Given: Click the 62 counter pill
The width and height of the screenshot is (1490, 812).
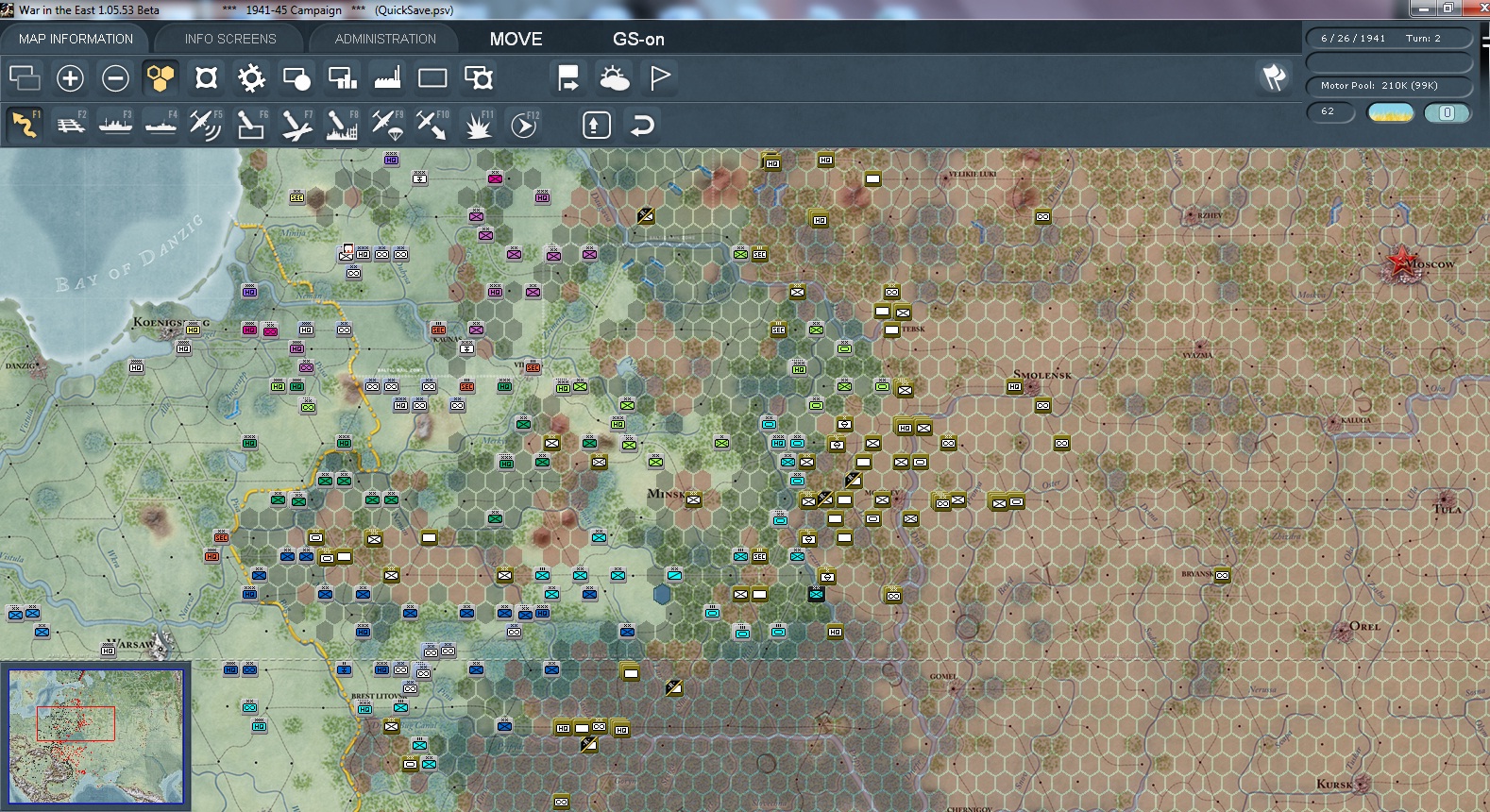Looking at the screenshot, I should tap(1331, 112).
